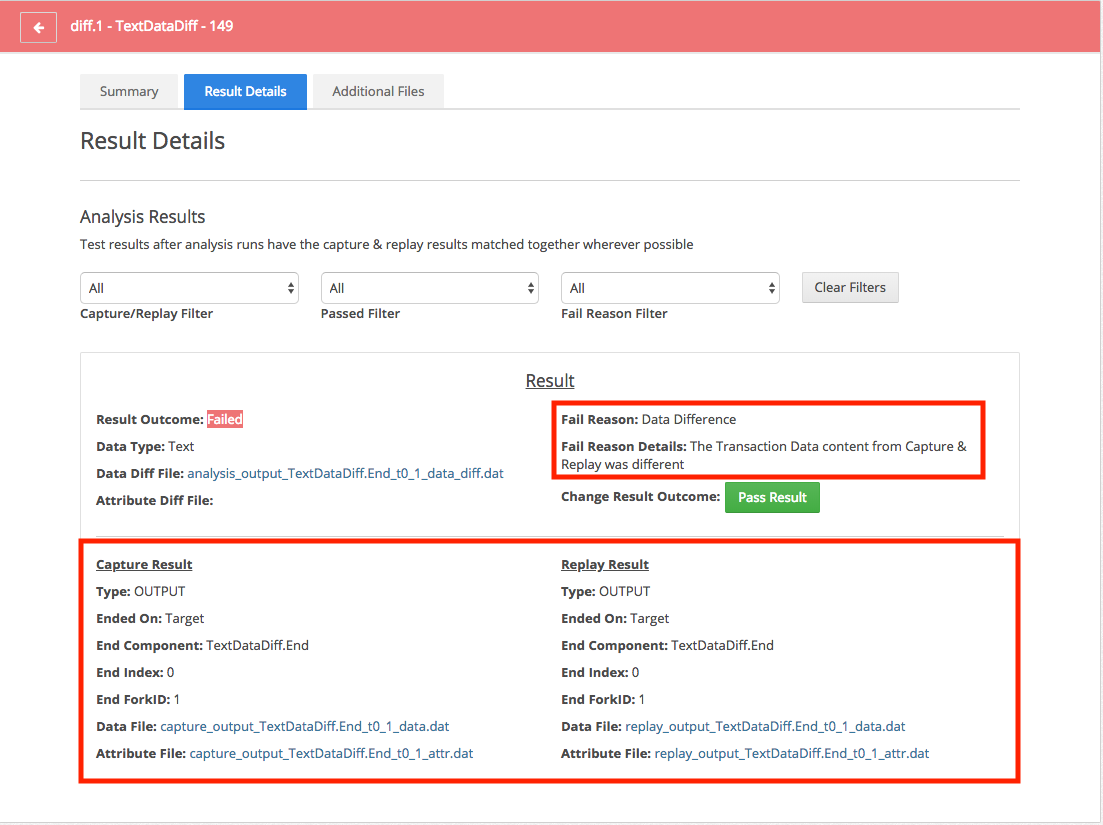Click the Capture Result heading
This screenshot has height=825, width=1103.
pyautogui.click(x=144, y=565)
